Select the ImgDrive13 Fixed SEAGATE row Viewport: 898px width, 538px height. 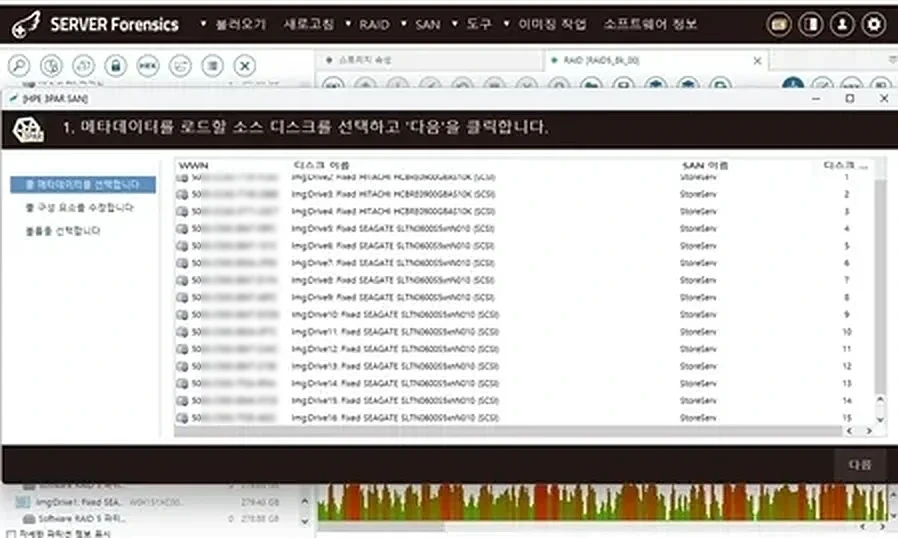pyautogui.click(x=524, y=366)
